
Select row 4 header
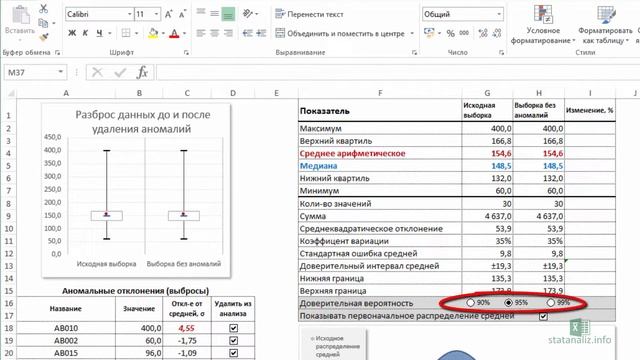[x=9, y=153]
